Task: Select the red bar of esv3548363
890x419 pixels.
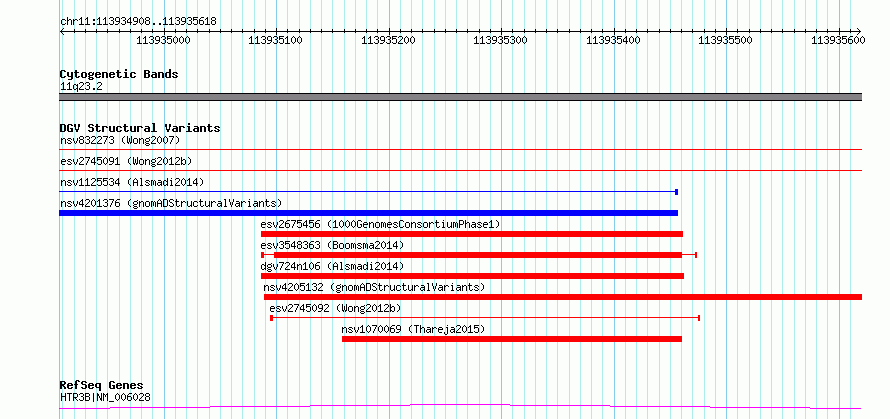Action: click(478, 255)
